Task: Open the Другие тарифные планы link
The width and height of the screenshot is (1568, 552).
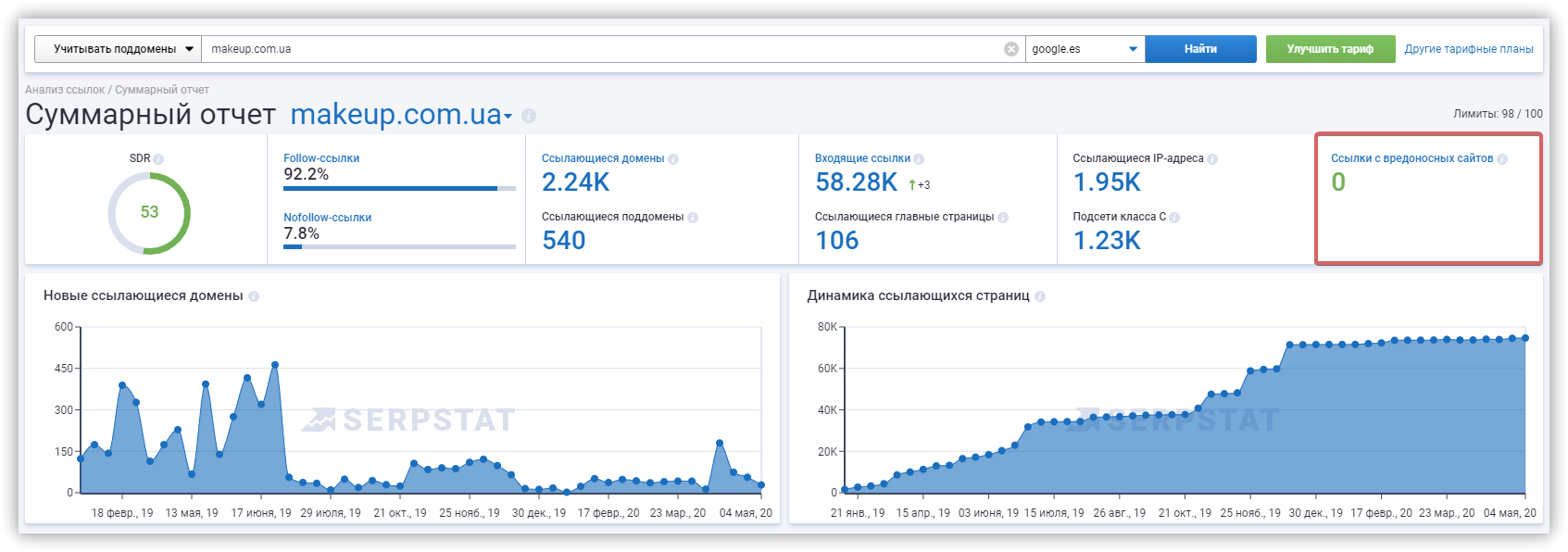Action: pyautogui.click(x=1469, y=49)
